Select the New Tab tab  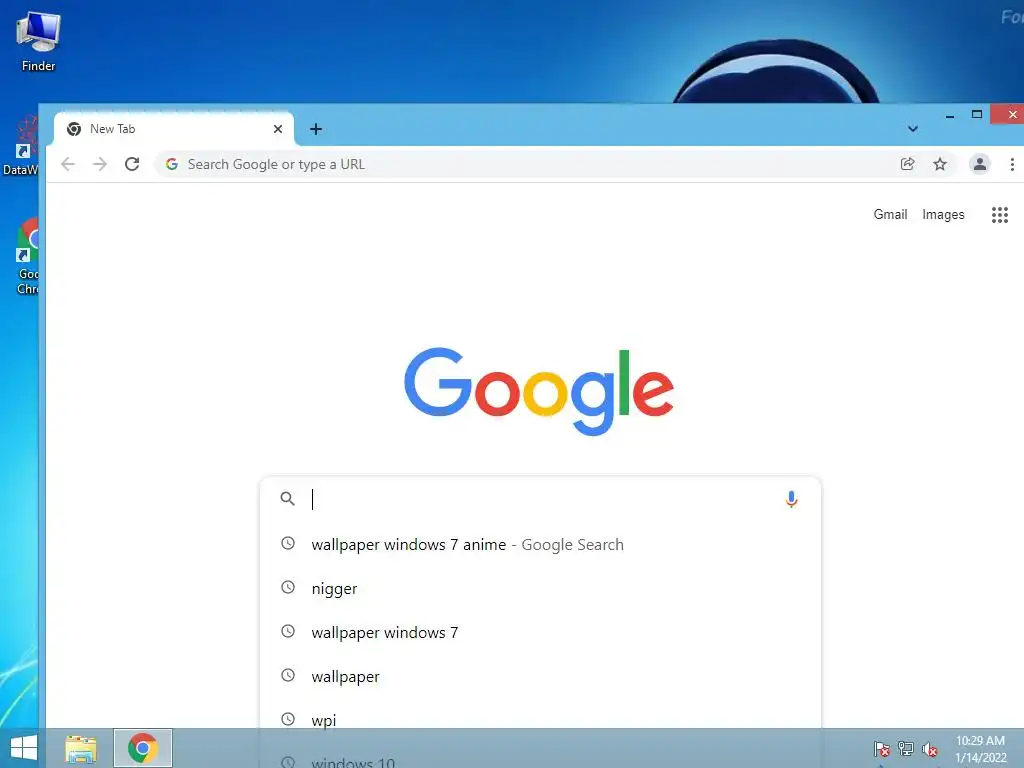pyautogui.click(x=172, y=129)
